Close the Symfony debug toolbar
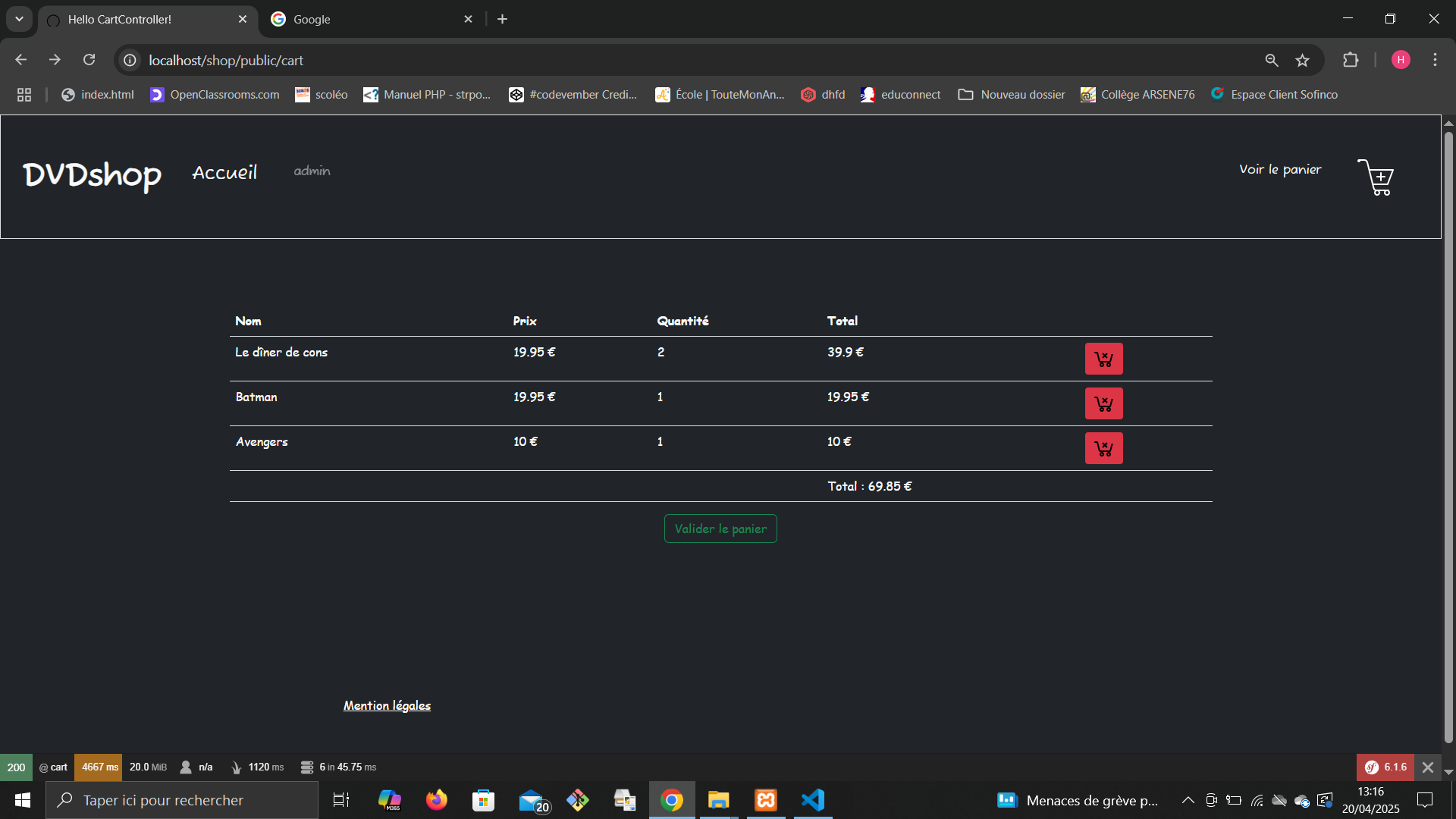 (1428, 767)
